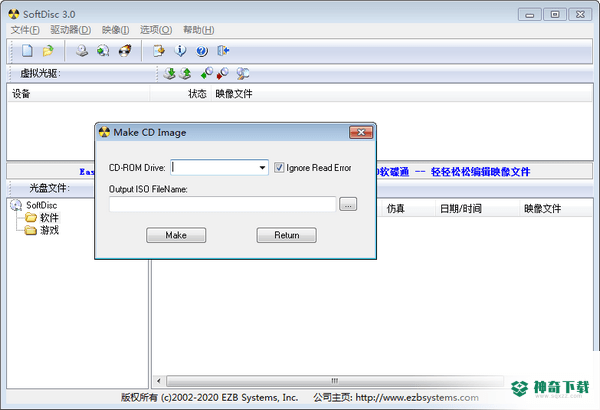Viewport: 600px width, 410px height.
Task: Click the document with orange arrow icon
Action: click(x=158, y=51)
